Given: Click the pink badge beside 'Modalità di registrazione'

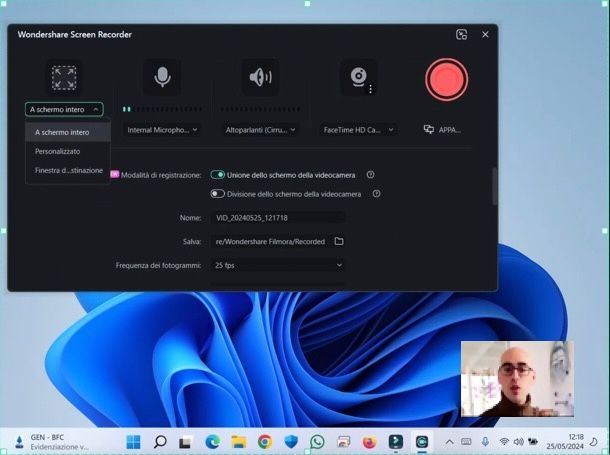Looking at the screenshot, I should 114,174.
